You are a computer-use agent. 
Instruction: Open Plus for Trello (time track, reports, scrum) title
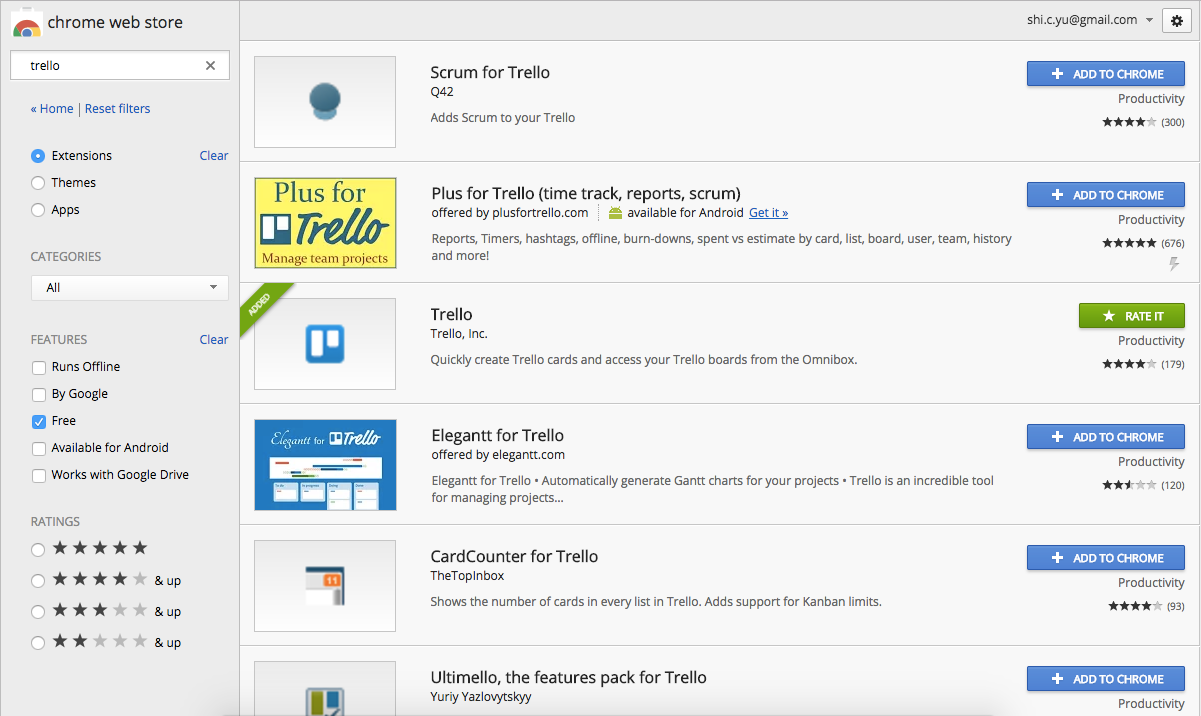(586, 193)
